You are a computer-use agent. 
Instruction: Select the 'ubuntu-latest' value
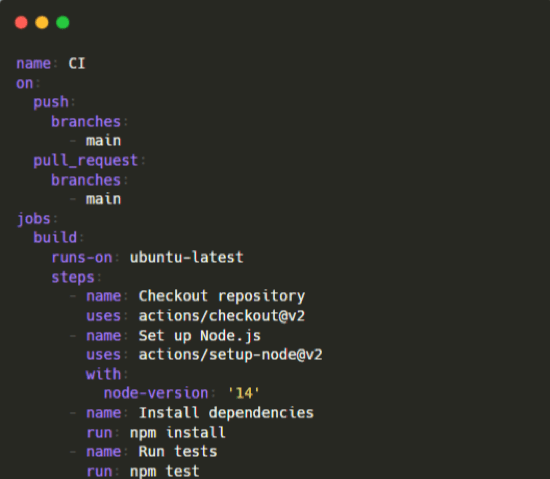[187, 257]
